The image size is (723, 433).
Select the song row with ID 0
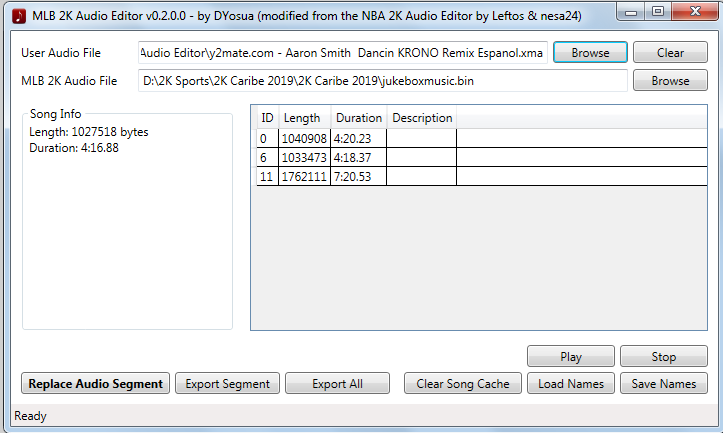pos(481,138)
